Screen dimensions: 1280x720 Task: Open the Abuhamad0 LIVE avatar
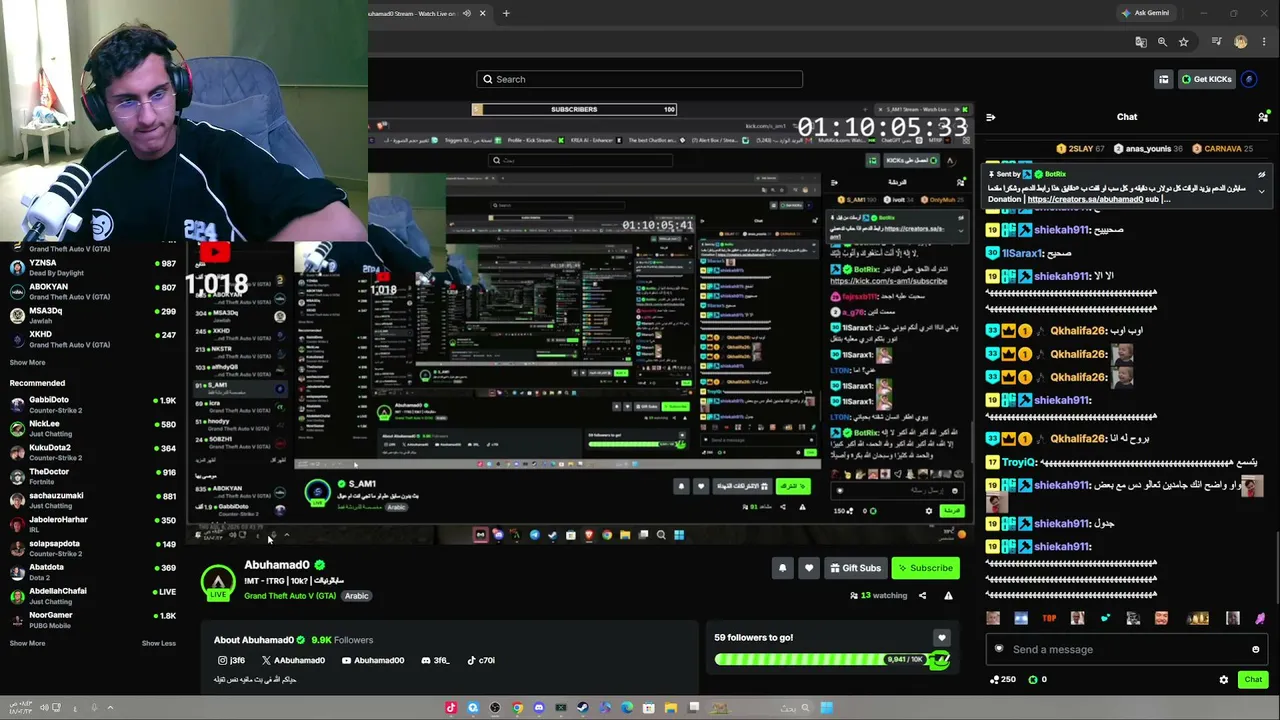218,582
